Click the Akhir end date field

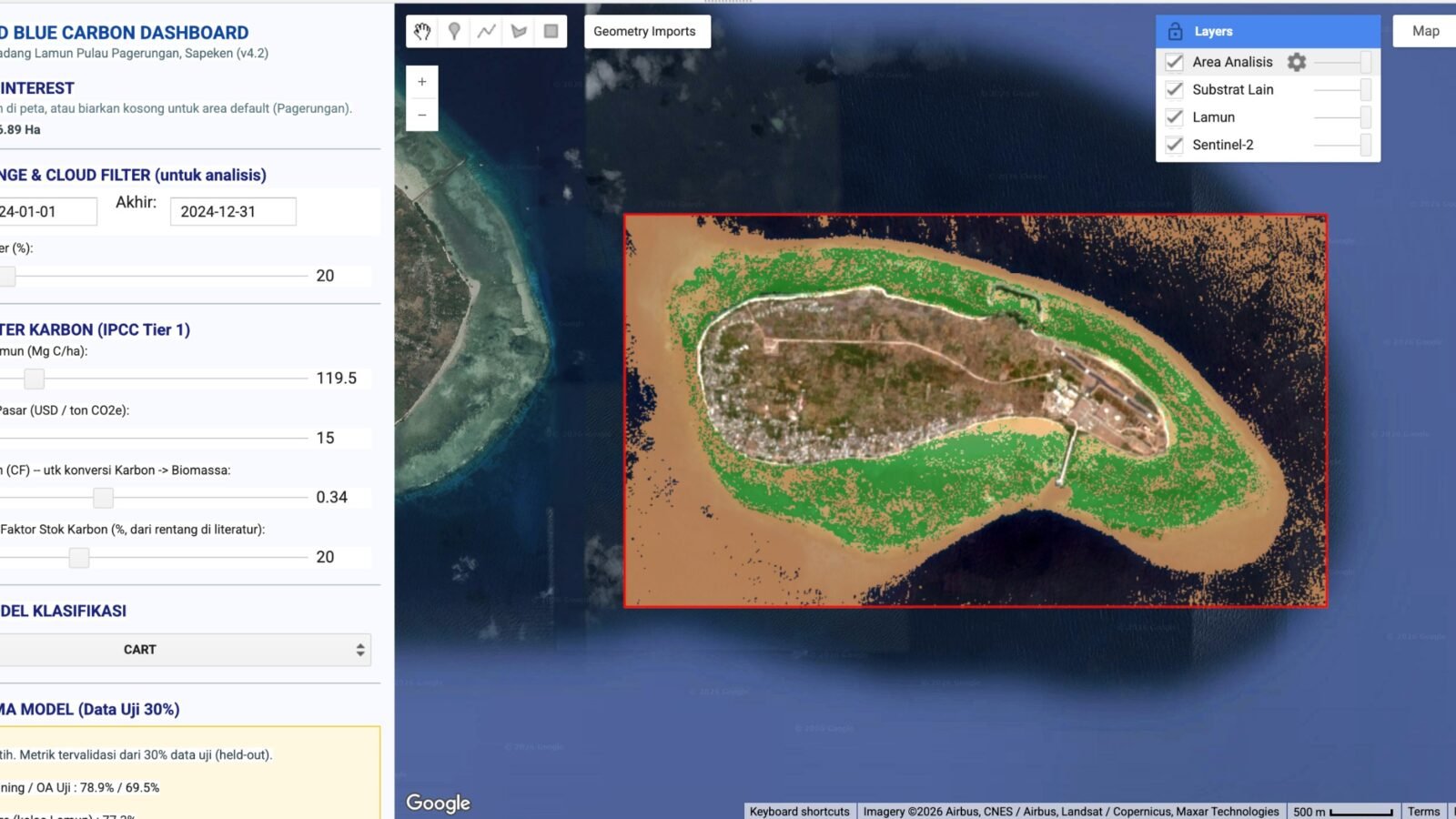pos(233,211)
